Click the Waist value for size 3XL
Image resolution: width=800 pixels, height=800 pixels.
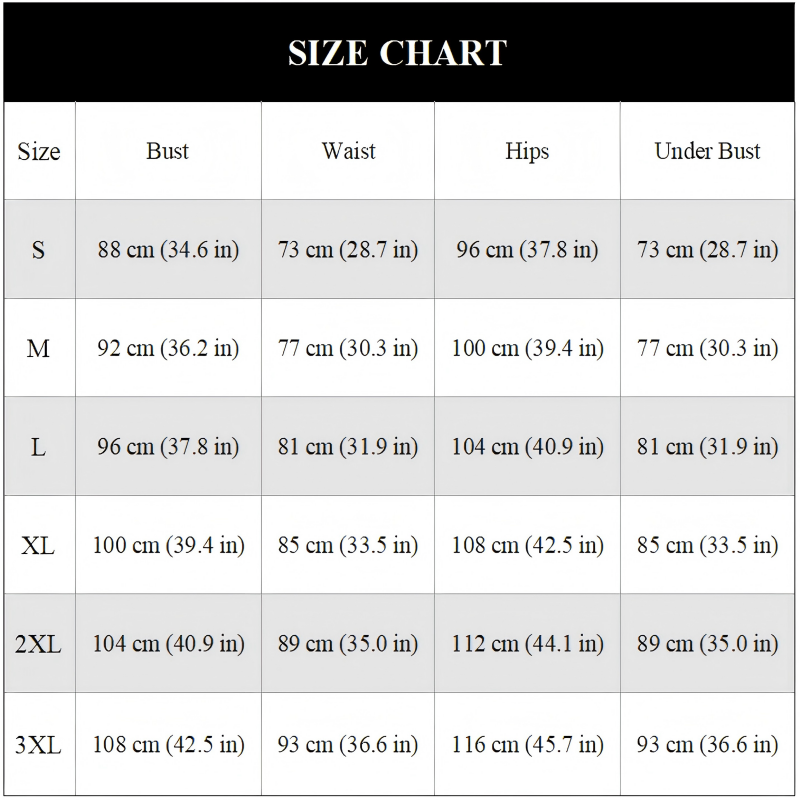(348, 745)
